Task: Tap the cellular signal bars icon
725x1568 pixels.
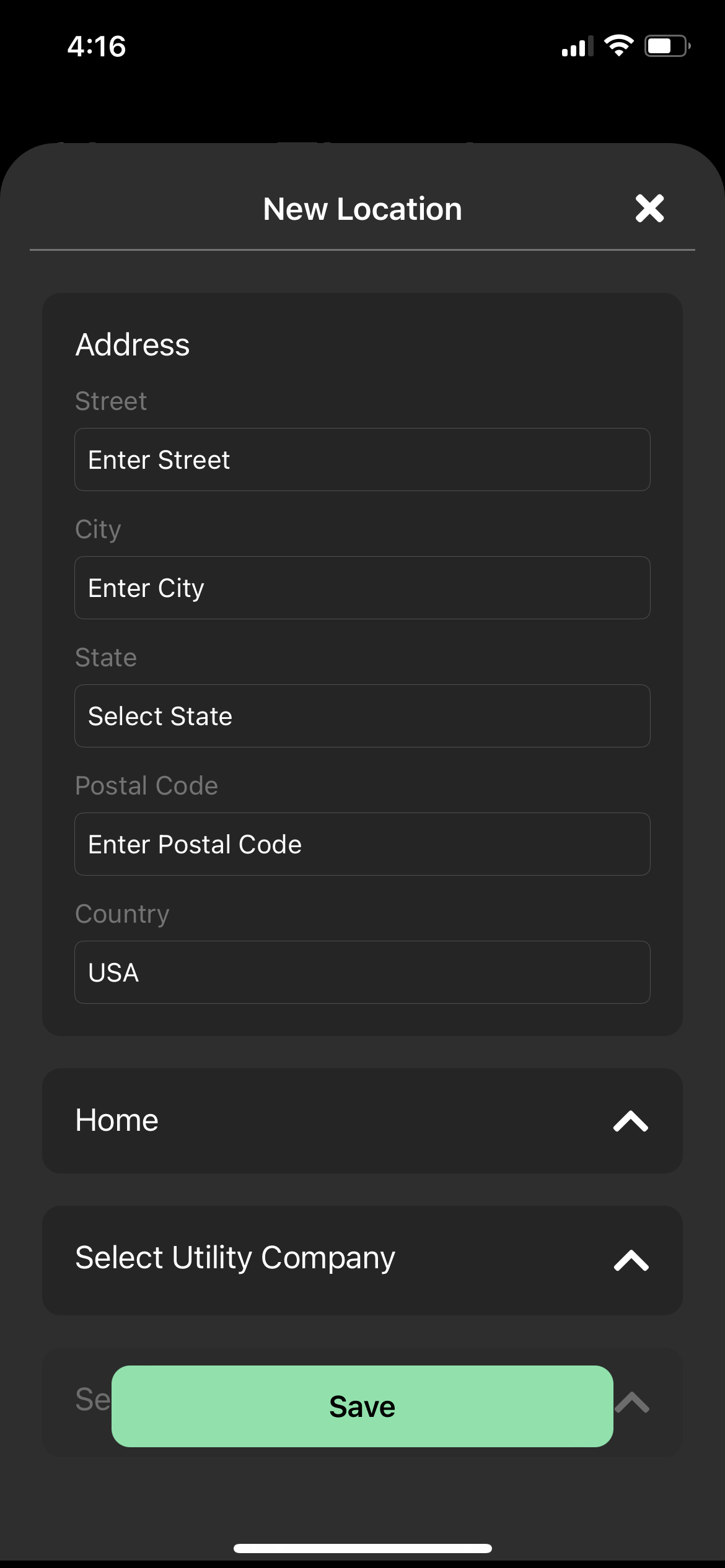Action: tap(577, 46)
